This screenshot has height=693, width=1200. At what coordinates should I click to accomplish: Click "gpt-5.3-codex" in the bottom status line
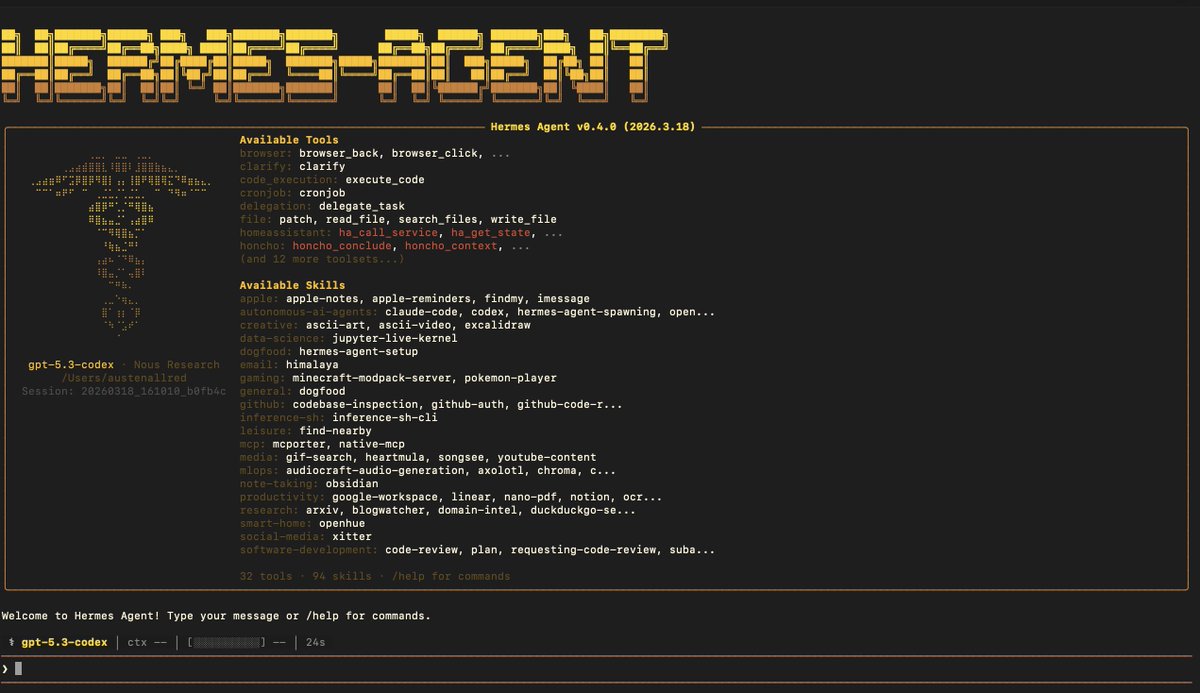coord(64,642)
